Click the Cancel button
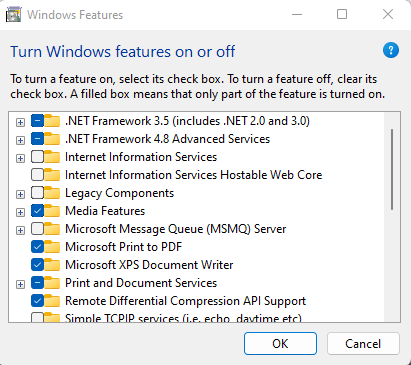 click(363, 343)
